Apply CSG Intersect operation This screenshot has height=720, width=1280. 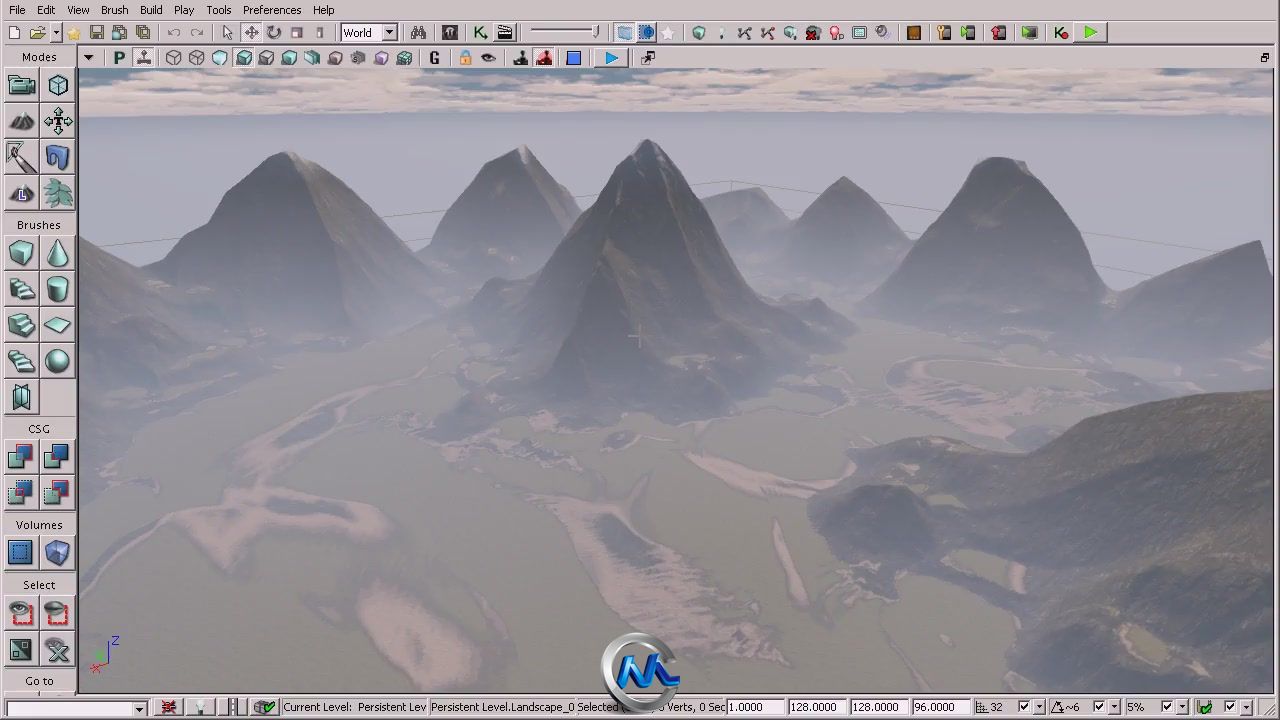[x=21, y=494]
